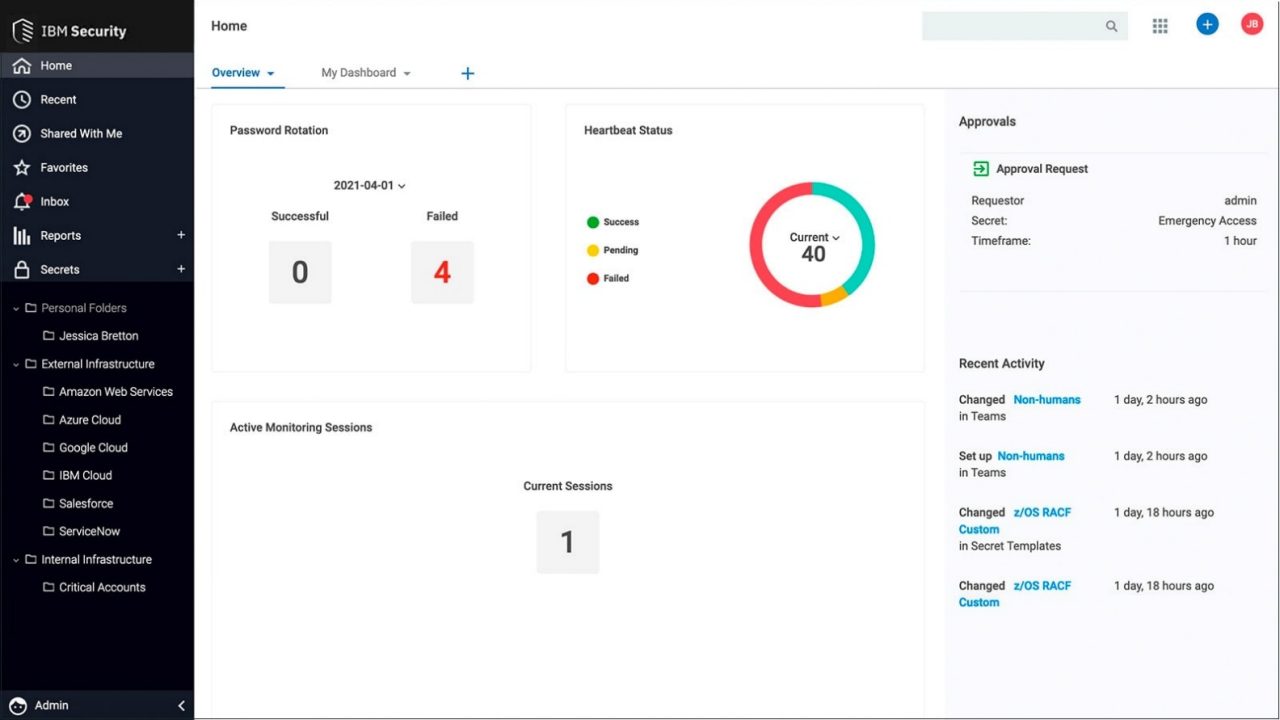Screen dimensions: 1280x720
Task: Open the 2021-04-01 date dropdown
Action: 370,185
